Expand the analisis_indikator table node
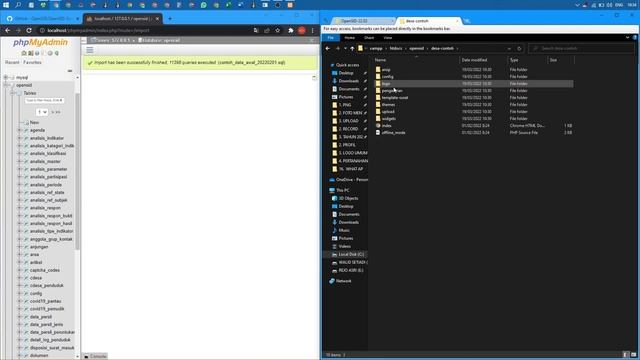Screen dimensions: 640x360 click(20, 138)
